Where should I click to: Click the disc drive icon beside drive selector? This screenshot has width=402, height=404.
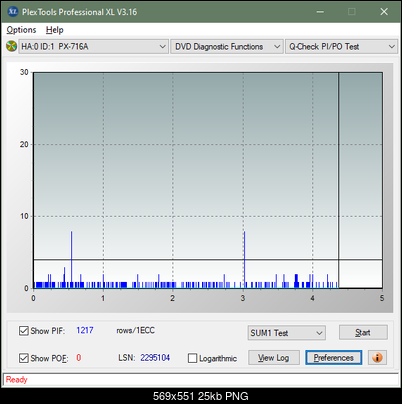(x=11, y=46)
